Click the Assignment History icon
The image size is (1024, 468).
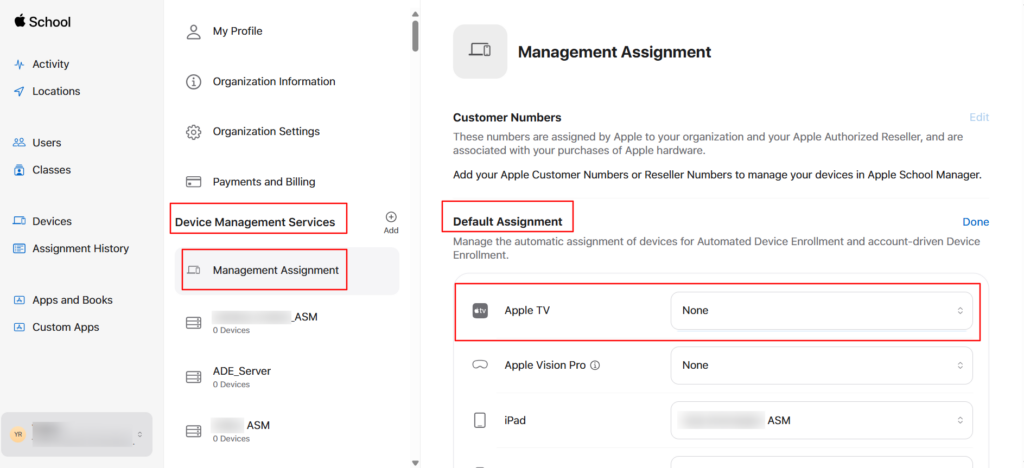click(19, 249)
